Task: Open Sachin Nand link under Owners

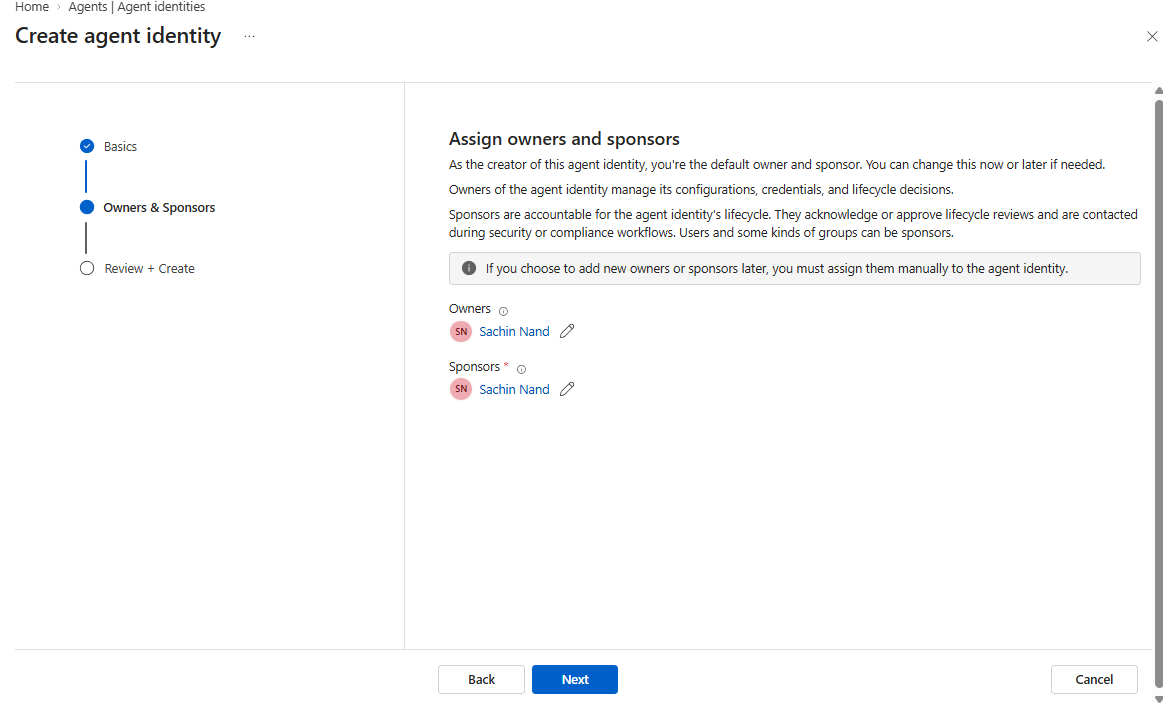Action: (514, 331)
